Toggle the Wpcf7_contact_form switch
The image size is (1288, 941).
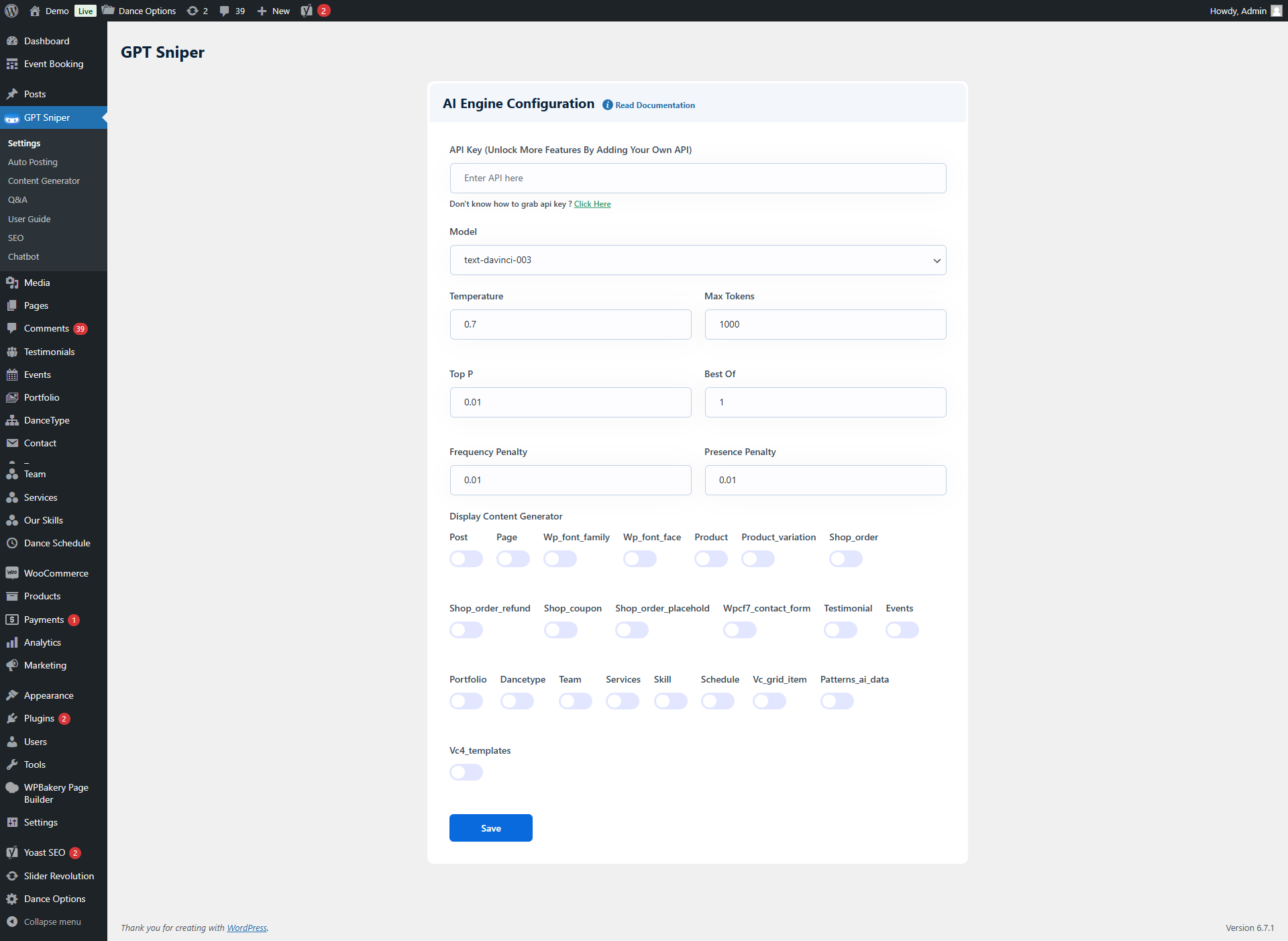[740, 630]
